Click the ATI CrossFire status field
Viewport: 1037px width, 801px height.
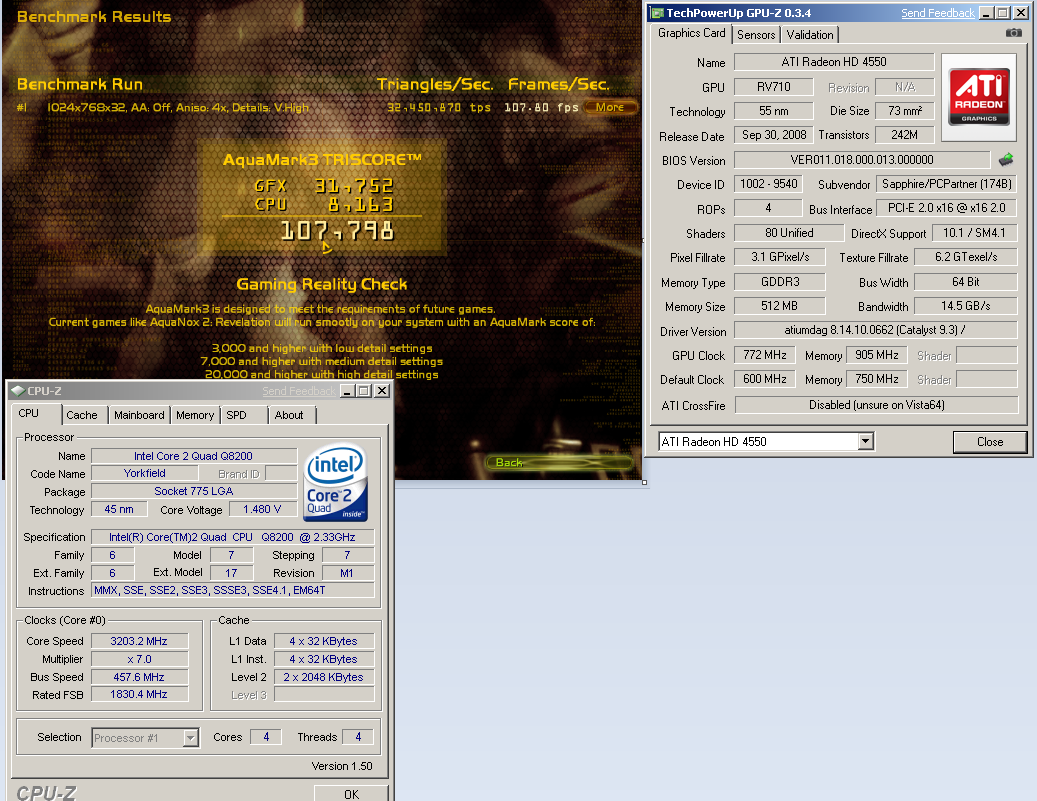click(876, 405)
